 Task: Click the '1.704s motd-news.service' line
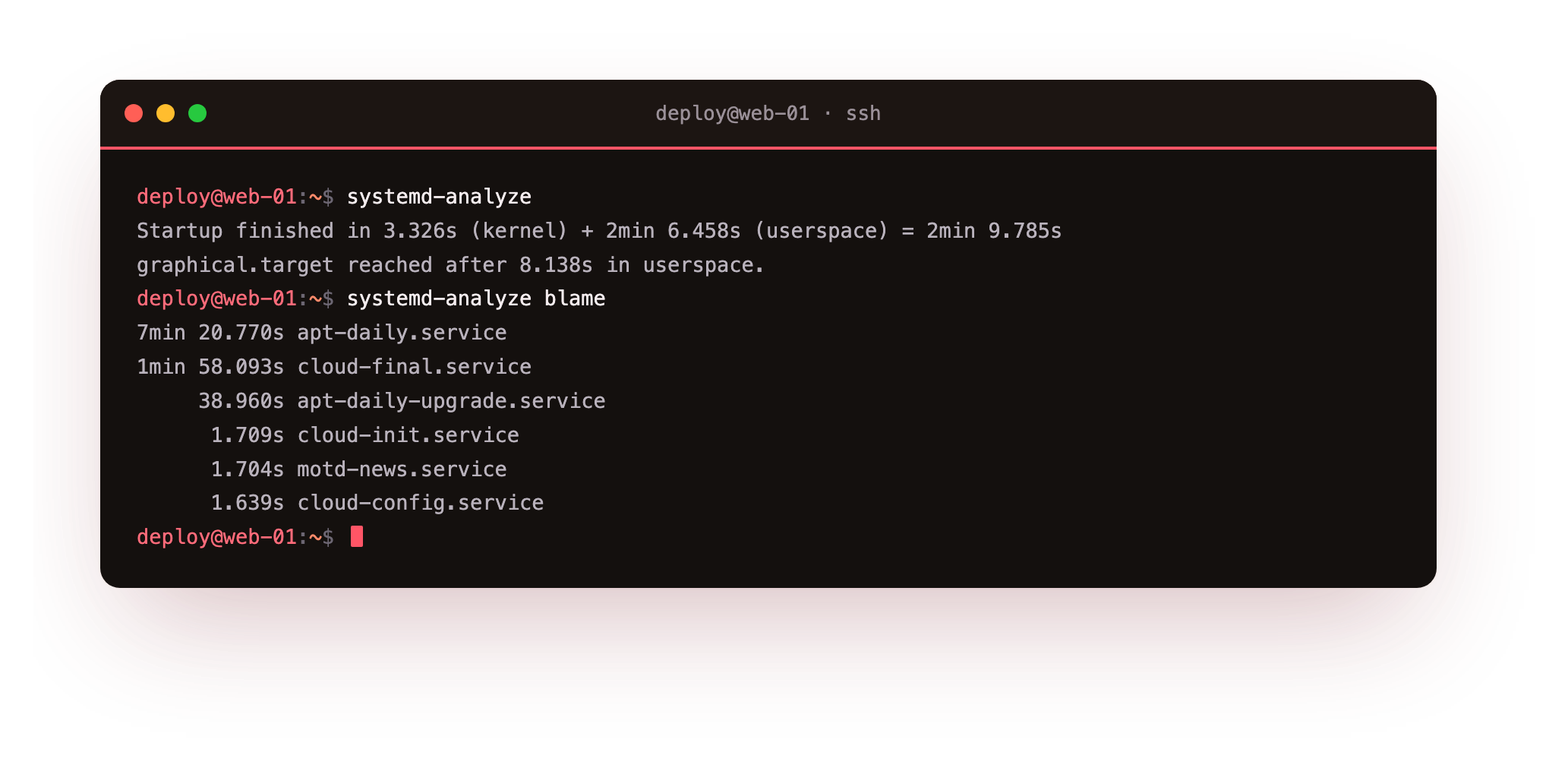pyautogui.click(x=358, y=469)
